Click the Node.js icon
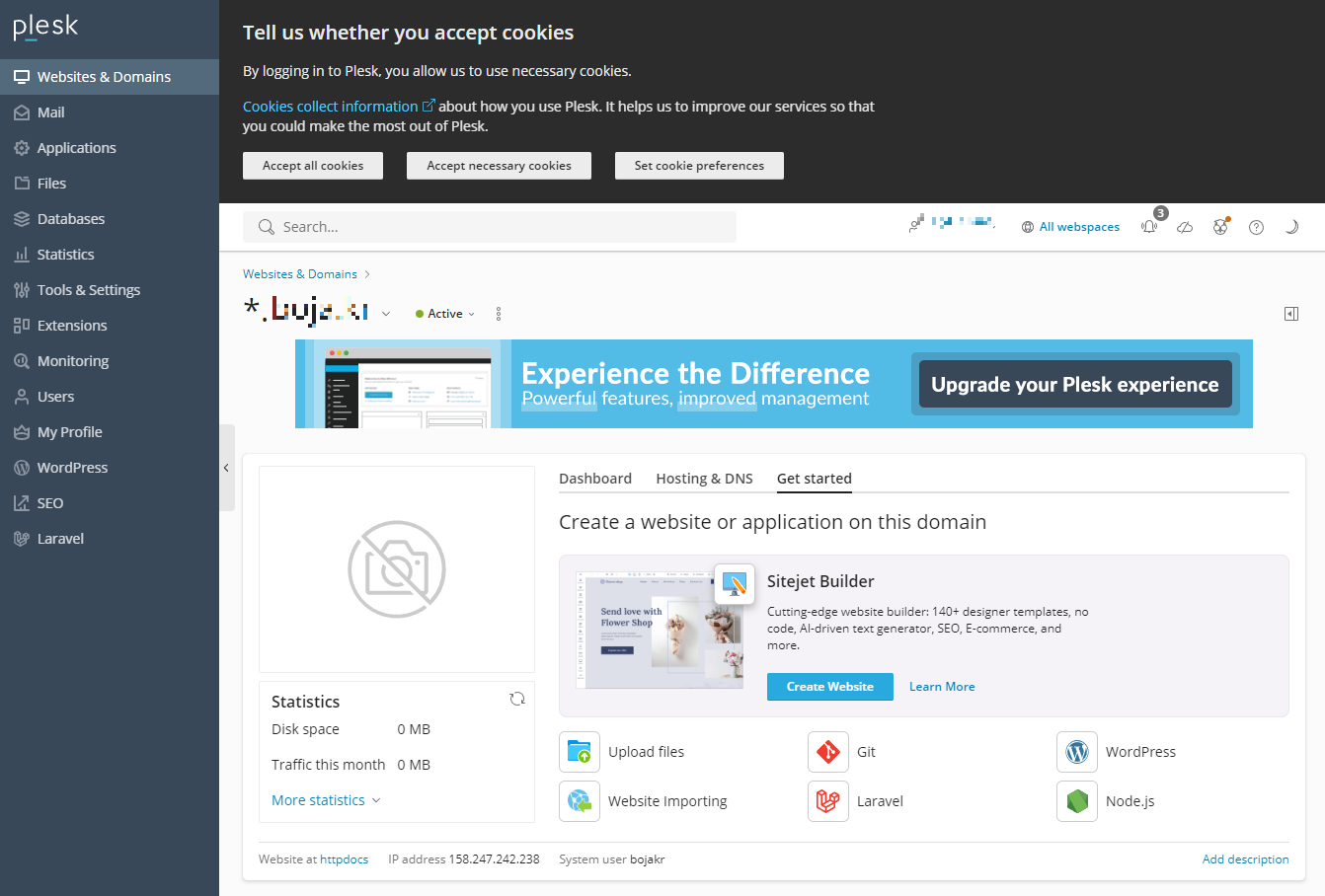1325x896 pixels. click(x=1077, y=801)
